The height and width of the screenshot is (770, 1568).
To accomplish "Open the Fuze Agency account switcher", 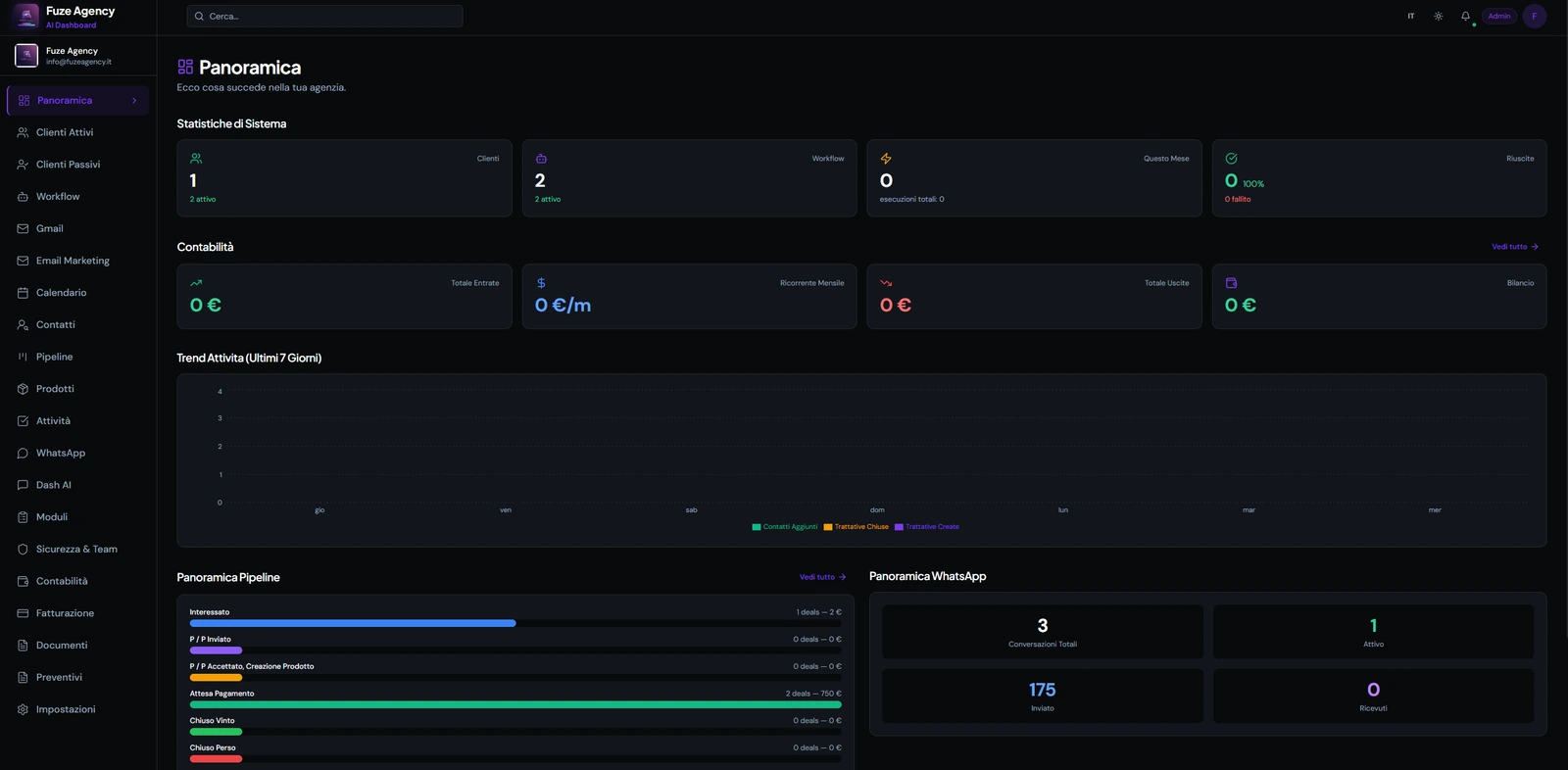I will click(78, 56).
